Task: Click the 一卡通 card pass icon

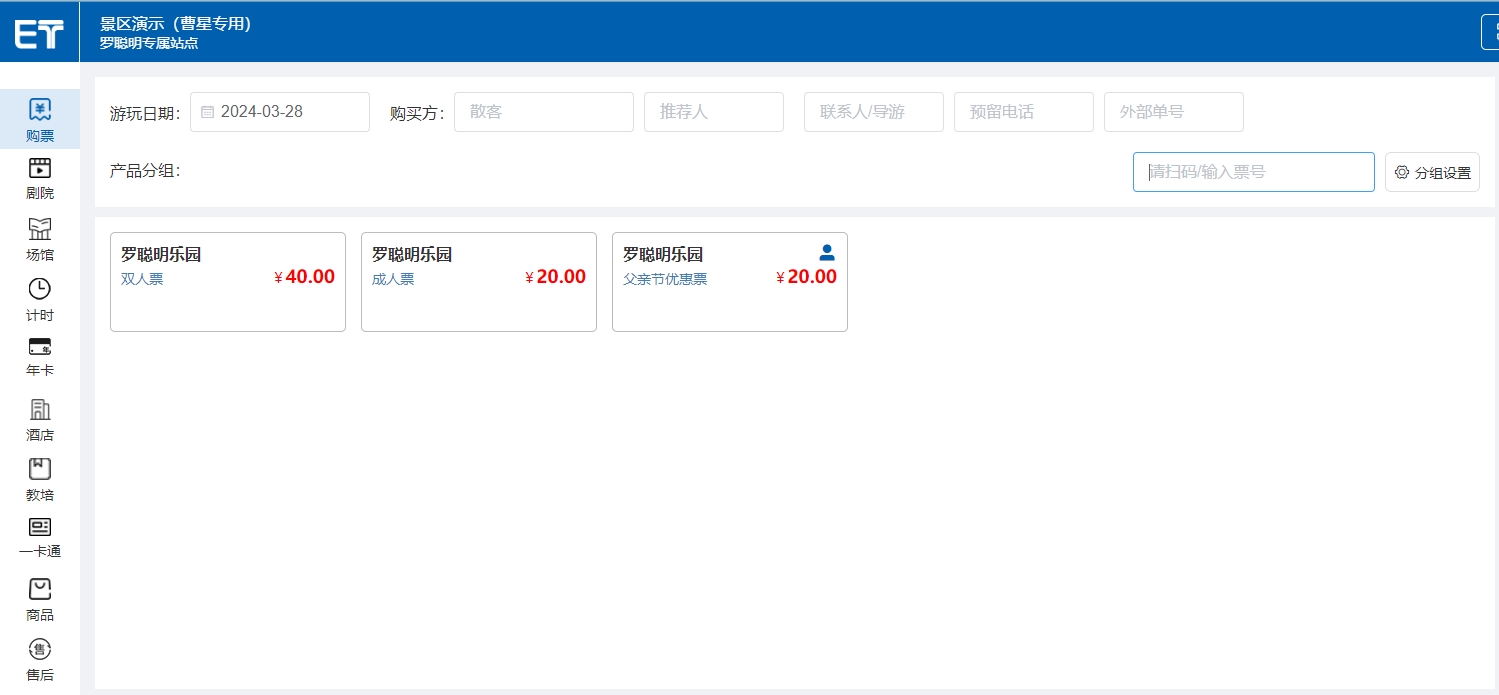Action: tap(40, 527)
